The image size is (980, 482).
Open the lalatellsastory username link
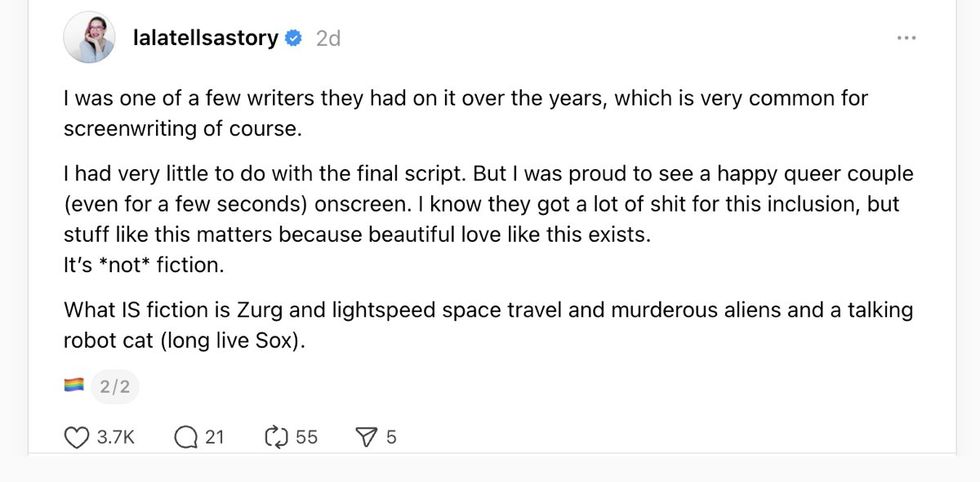click(205, 38)
